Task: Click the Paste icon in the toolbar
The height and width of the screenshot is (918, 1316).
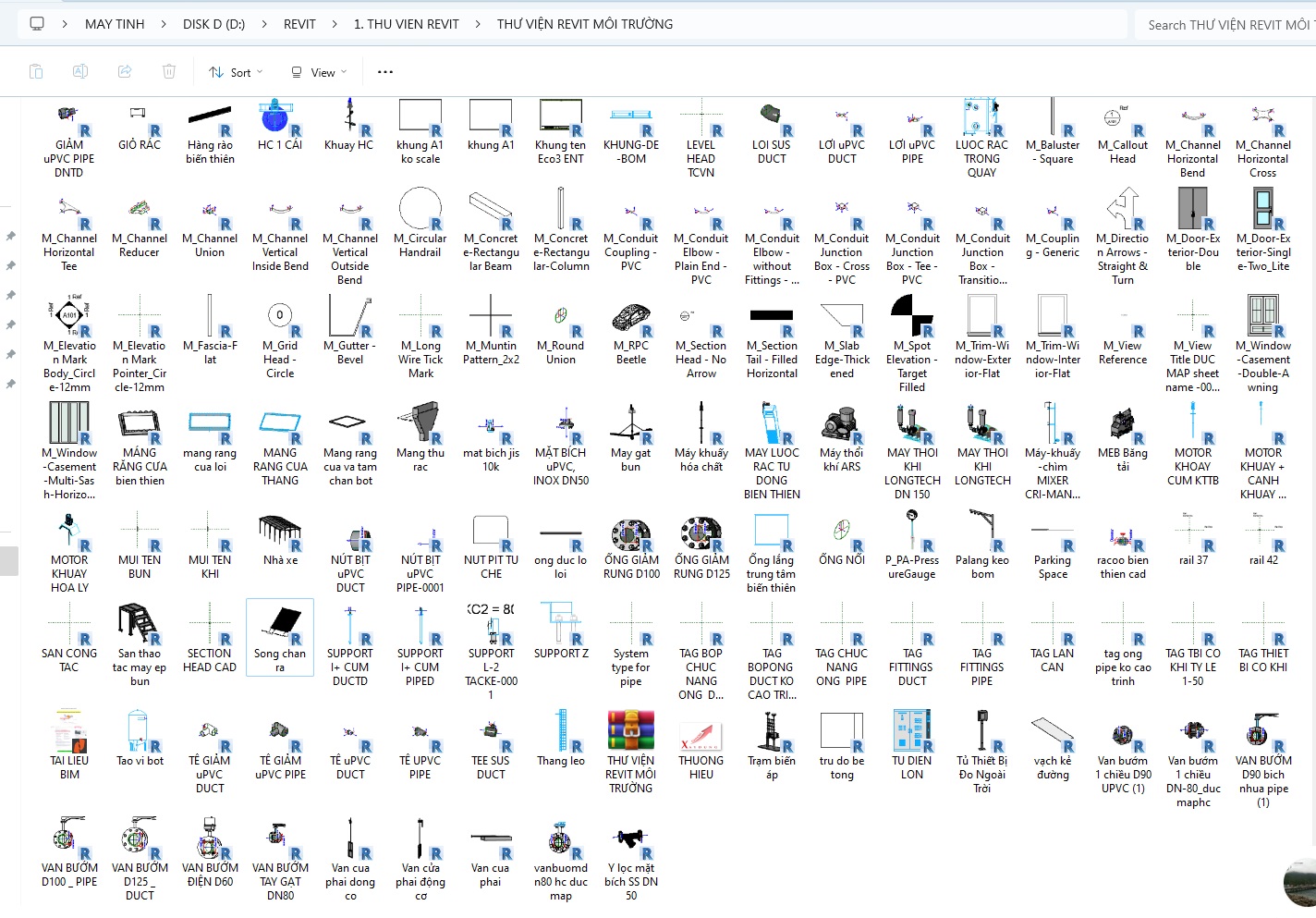Action: pos(36,72)
